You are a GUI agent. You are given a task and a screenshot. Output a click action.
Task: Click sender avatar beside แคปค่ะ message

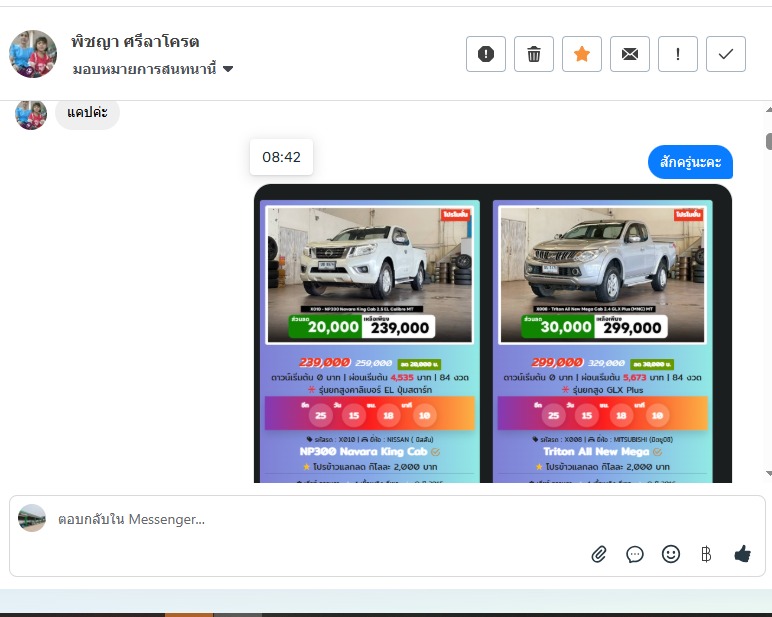click(x=31, y=114)
